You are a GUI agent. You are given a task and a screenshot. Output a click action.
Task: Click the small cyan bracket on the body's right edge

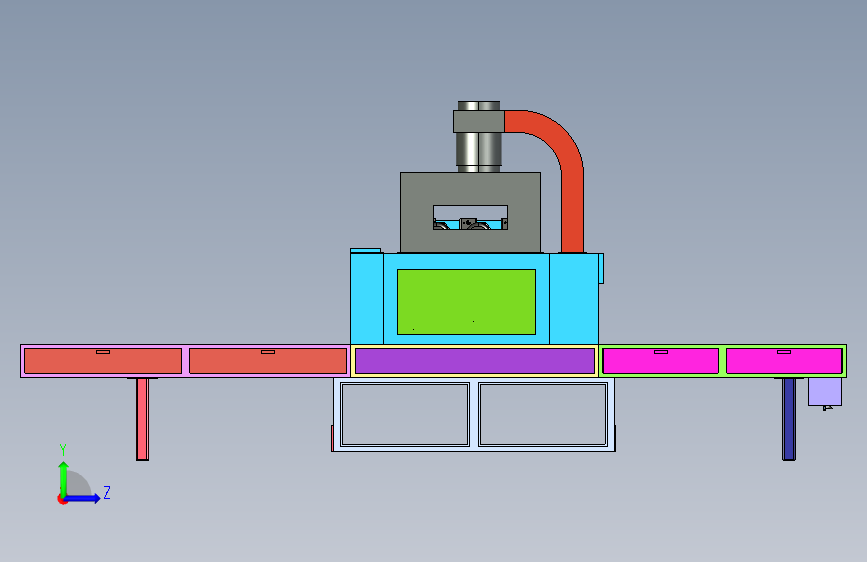[x=601, y=269]
